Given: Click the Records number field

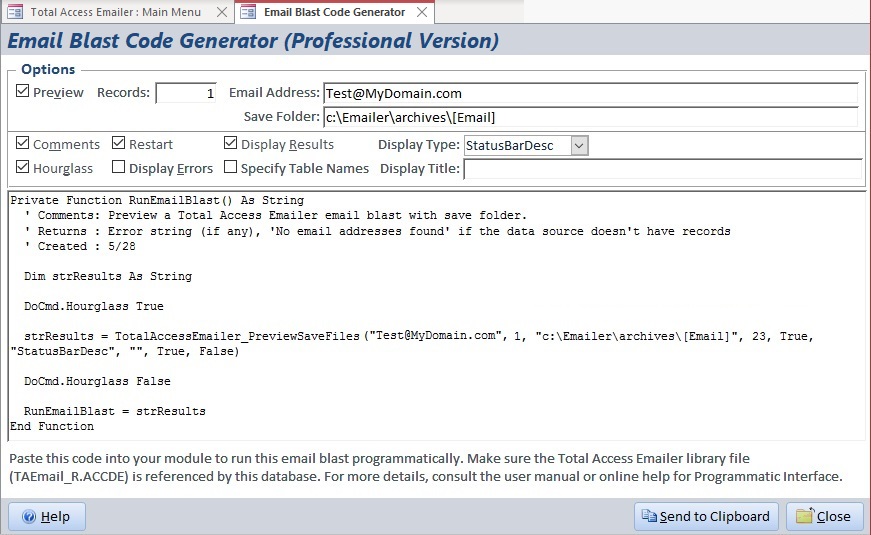Looking at the screenshot, I should [186, 93].
